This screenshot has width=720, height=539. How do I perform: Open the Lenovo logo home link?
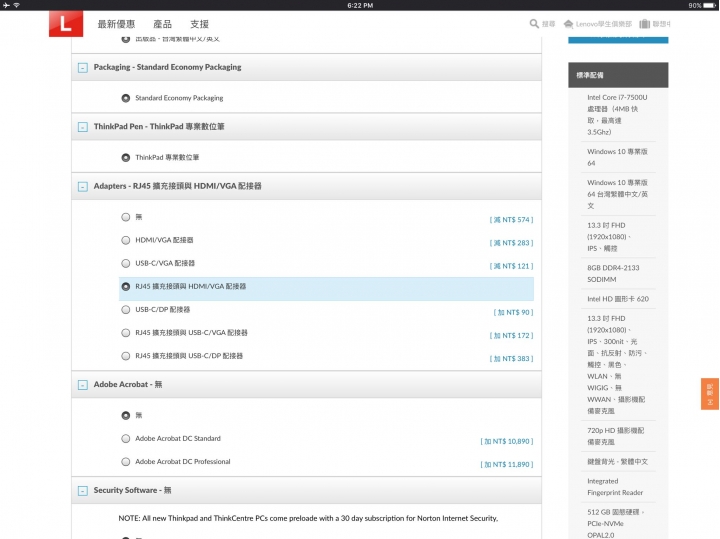[66, 23]
